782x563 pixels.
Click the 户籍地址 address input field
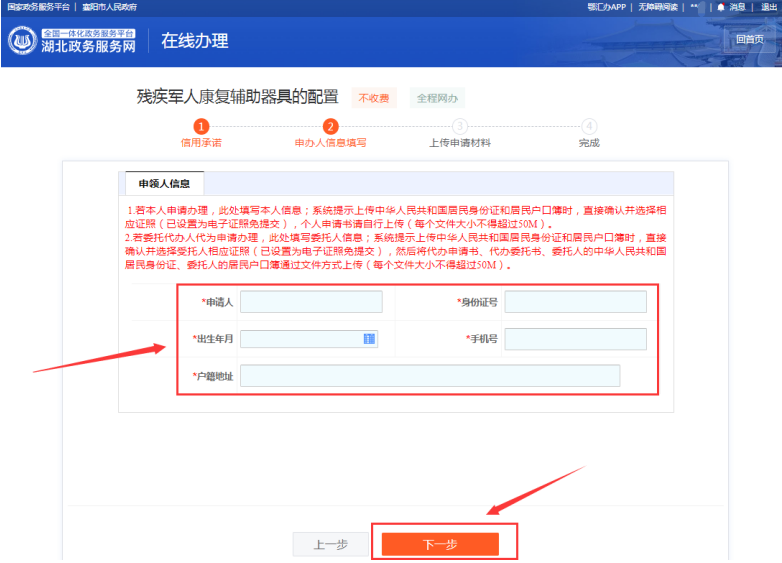coord(430,376)
